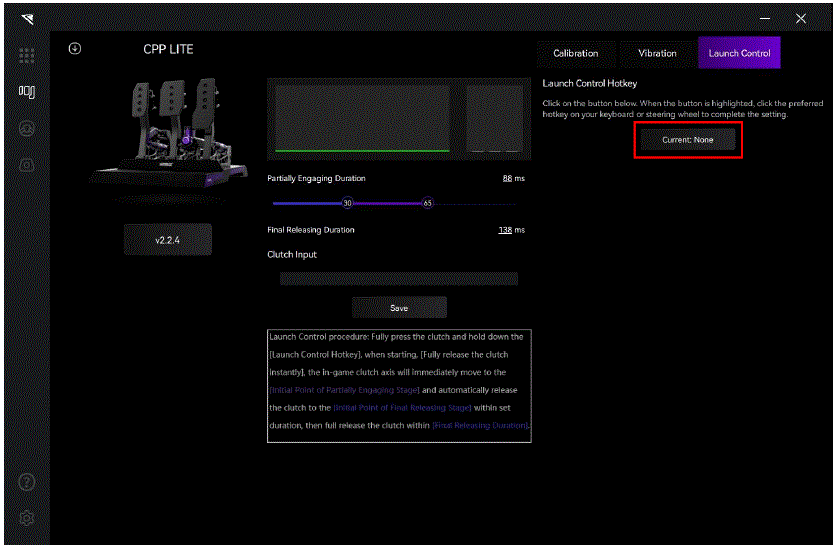838x549 pixels.
Task: Click the Initial Point of Final Releasing Stage text
Action: point(402,408)
